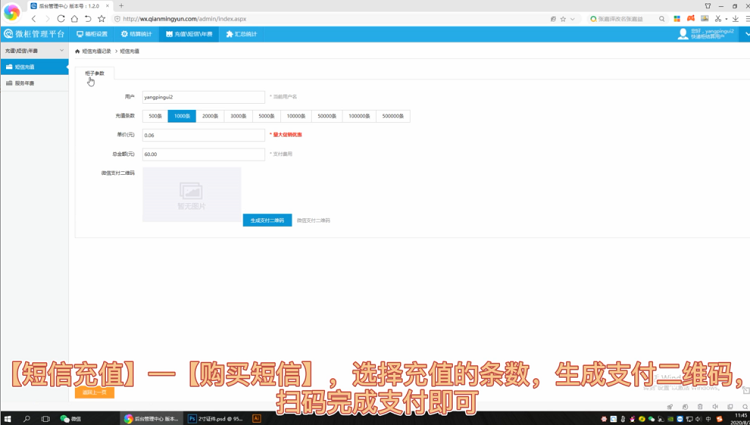
Task: Click the total amount field showing 60.00
Action: click(x=203, y=154)
